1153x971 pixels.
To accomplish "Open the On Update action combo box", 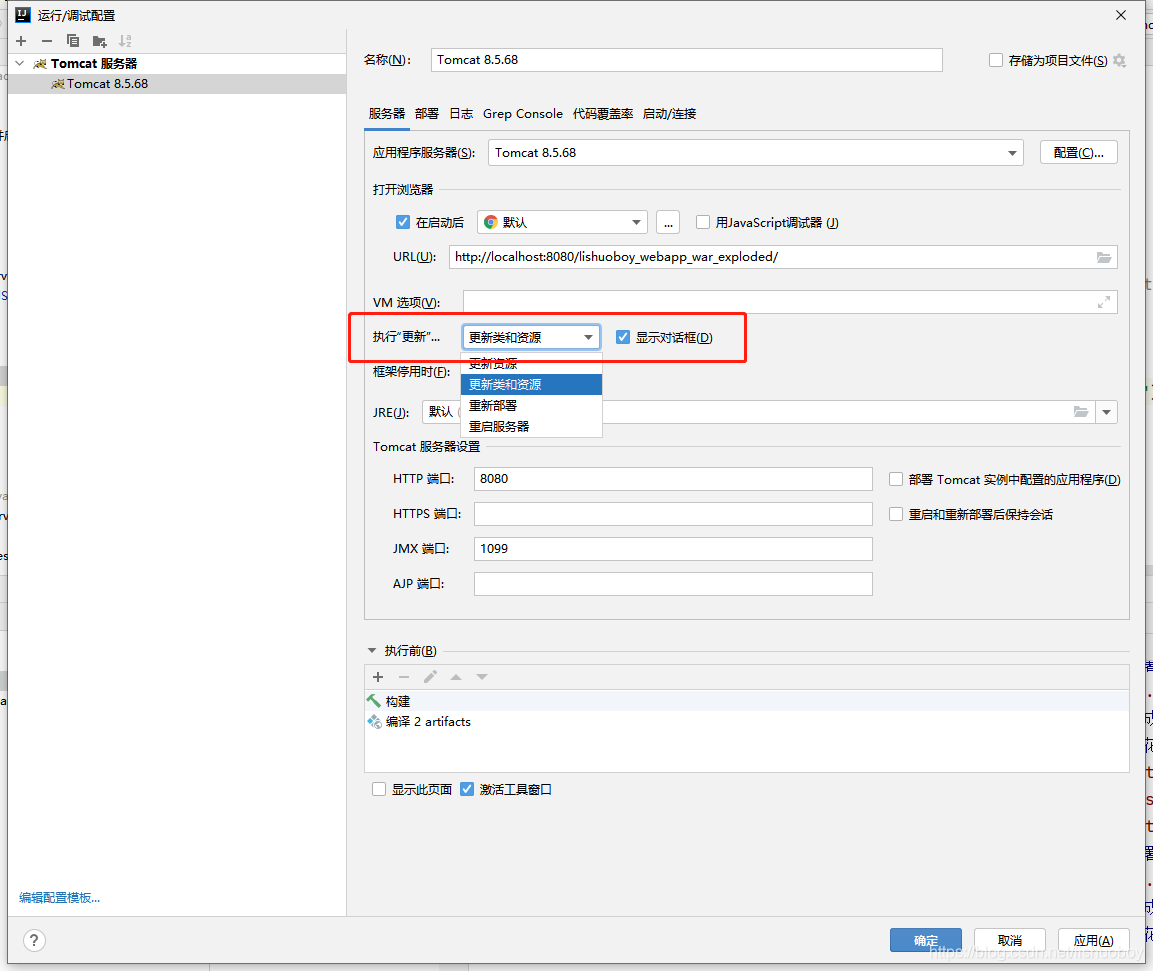I will tap(531, 337).
